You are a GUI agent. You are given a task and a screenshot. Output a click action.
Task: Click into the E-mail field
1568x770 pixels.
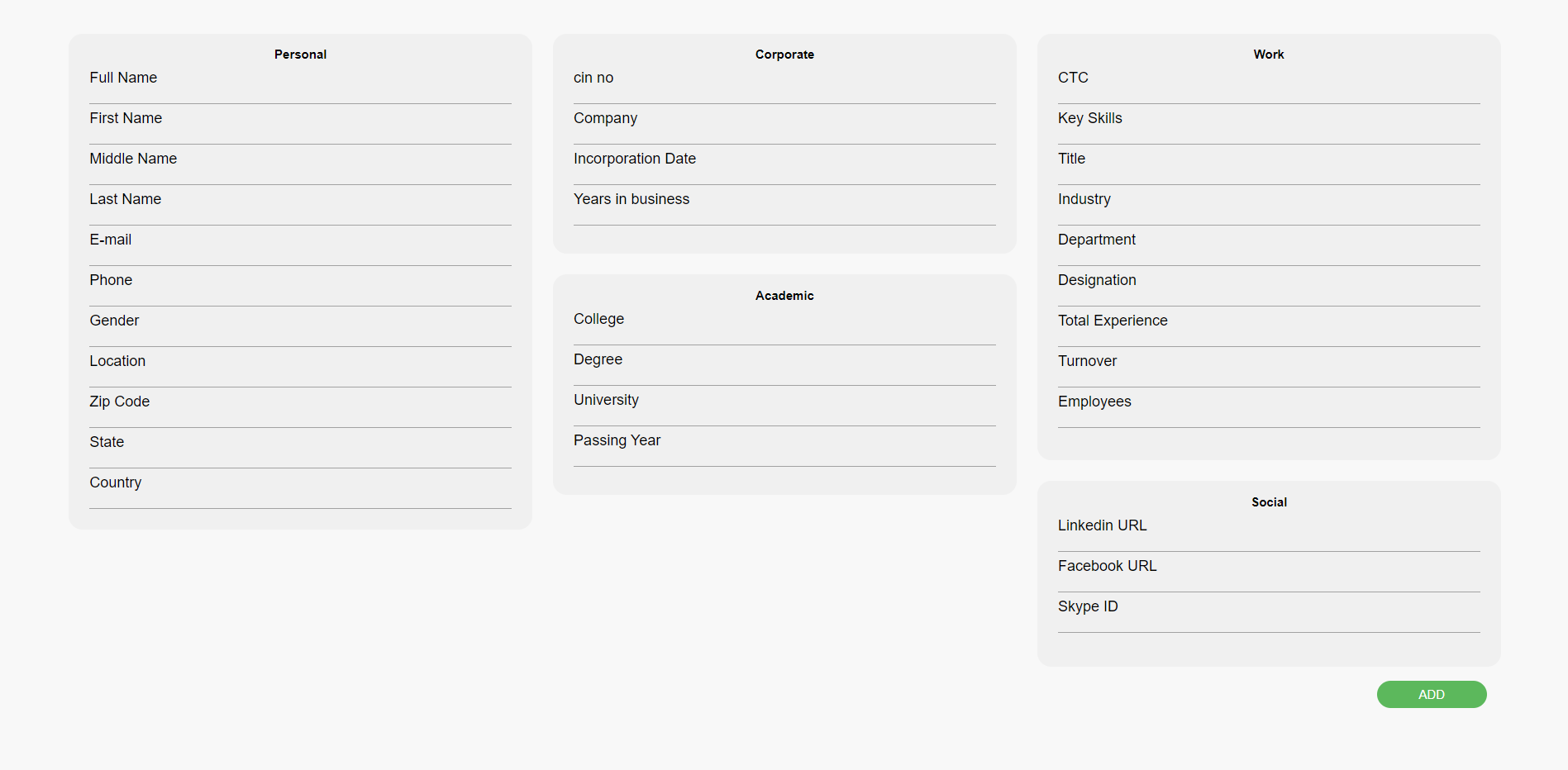300,245
